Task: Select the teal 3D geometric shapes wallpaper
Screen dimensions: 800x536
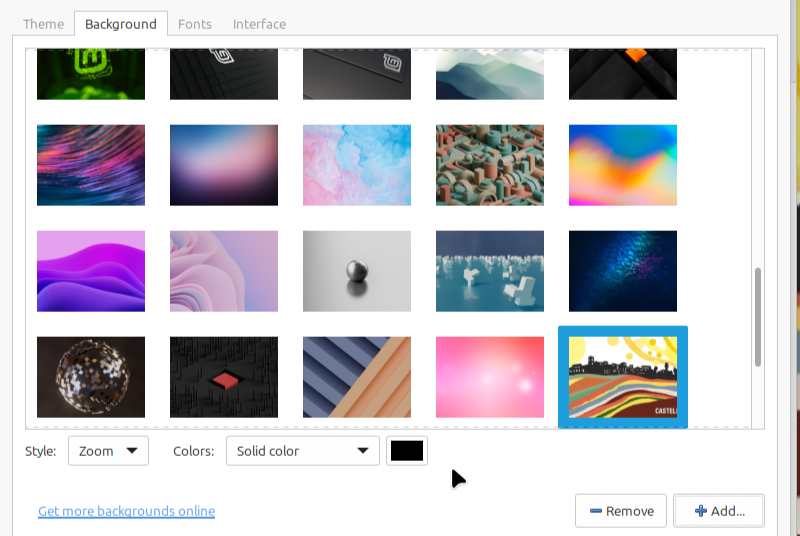Action: click(x=490, y=165)
